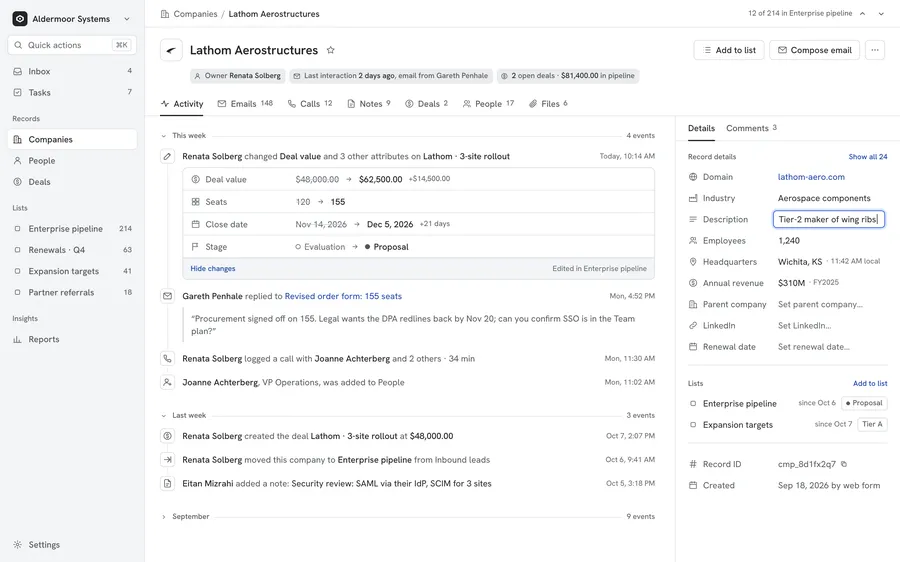This screenshot has height=562, width=900.
Task: Click the LinkedIn link icon
Action: (693, 325)
